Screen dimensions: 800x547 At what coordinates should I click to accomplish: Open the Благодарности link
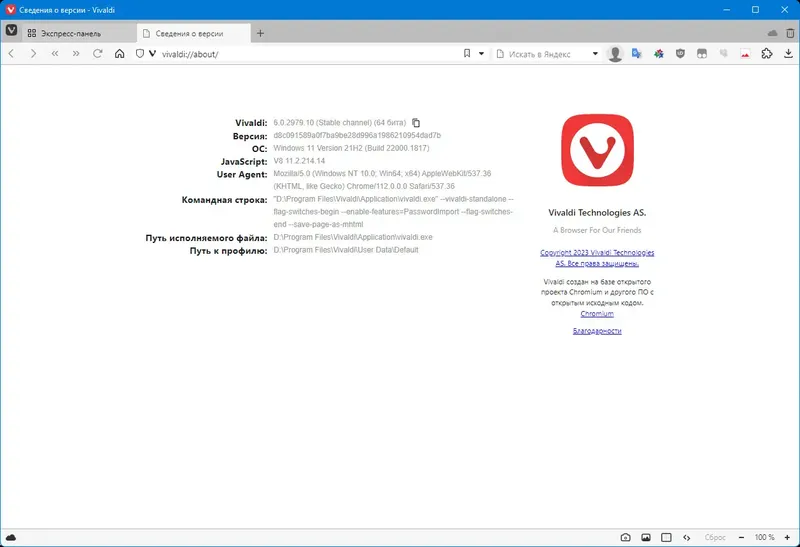pyautogui.click(x=597, y=331)
